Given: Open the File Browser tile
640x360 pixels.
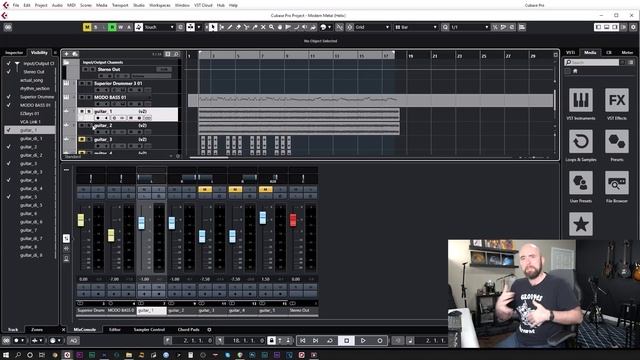Looking at the screenshot, I should coord(617,183).
